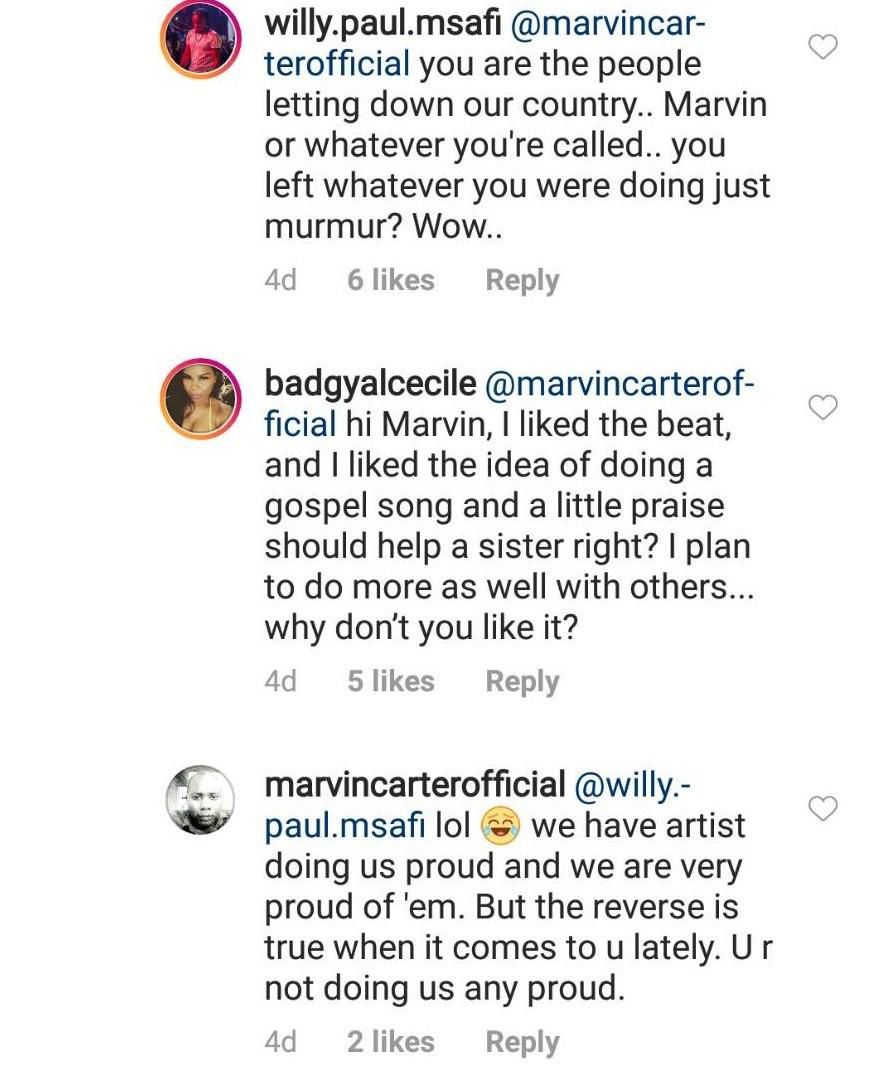Open the badgyalcecile username link
895x1077 pixels.
point(368,385)
